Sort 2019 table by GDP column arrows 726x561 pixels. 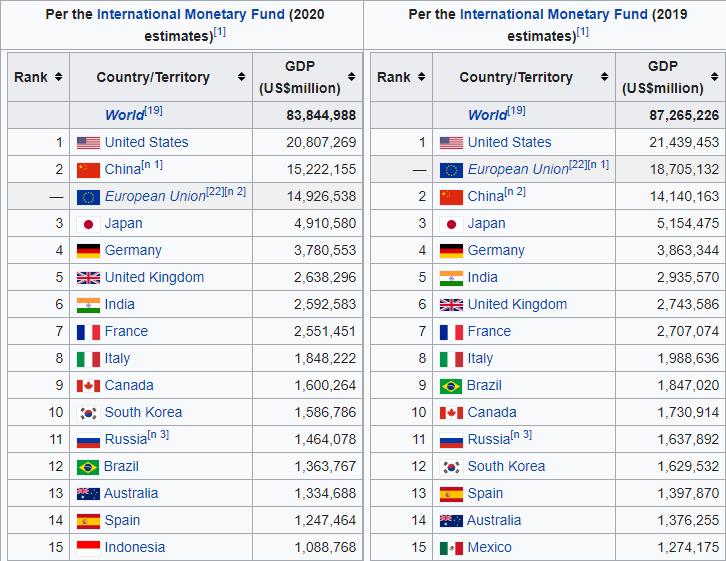[x=714, y=77]
